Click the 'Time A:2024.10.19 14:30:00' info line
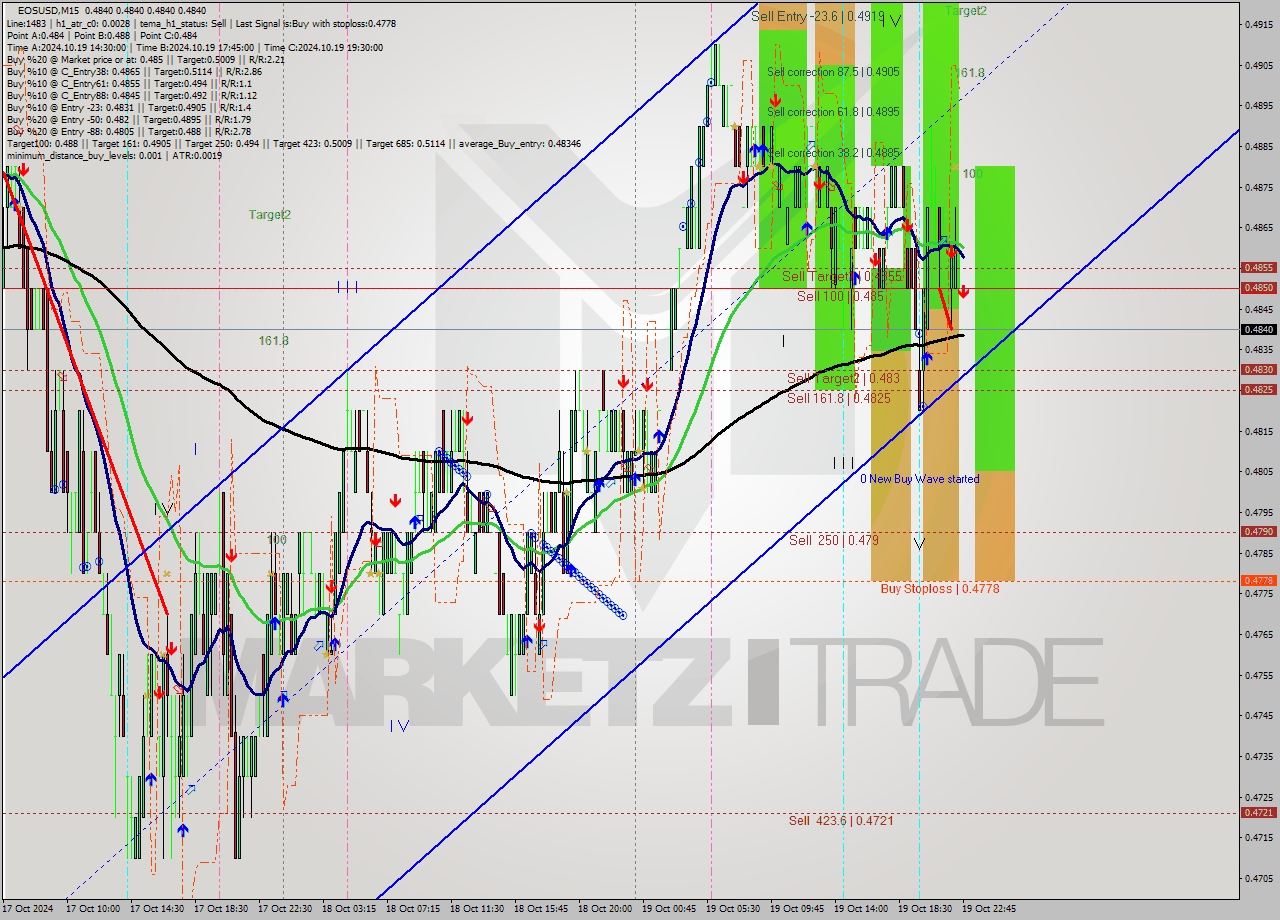The height and width of the screenshot is (920, 1280). (194, 47)
